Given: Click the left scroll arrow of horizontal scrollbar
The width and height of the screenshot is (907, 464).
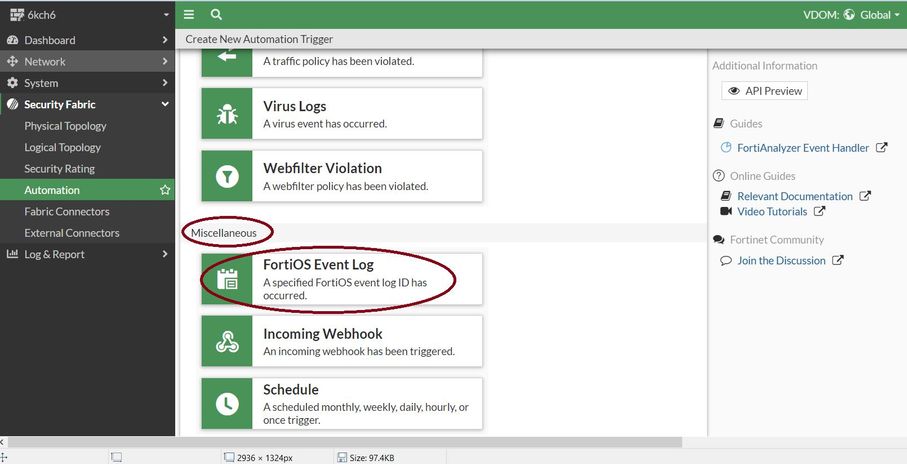Looking at the screenshot, I should (3, 443).
